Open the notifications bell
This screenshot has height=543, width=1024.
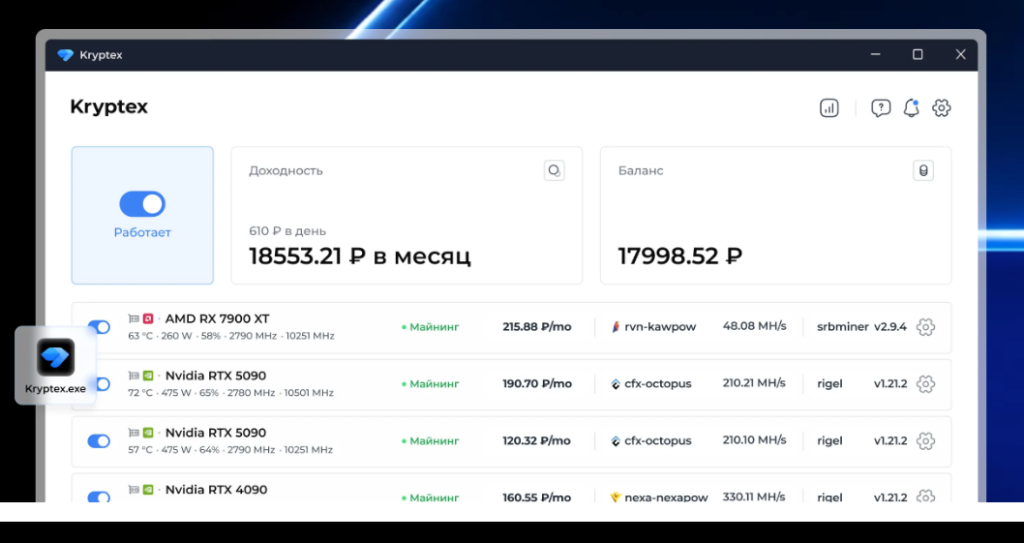[911, 108]
